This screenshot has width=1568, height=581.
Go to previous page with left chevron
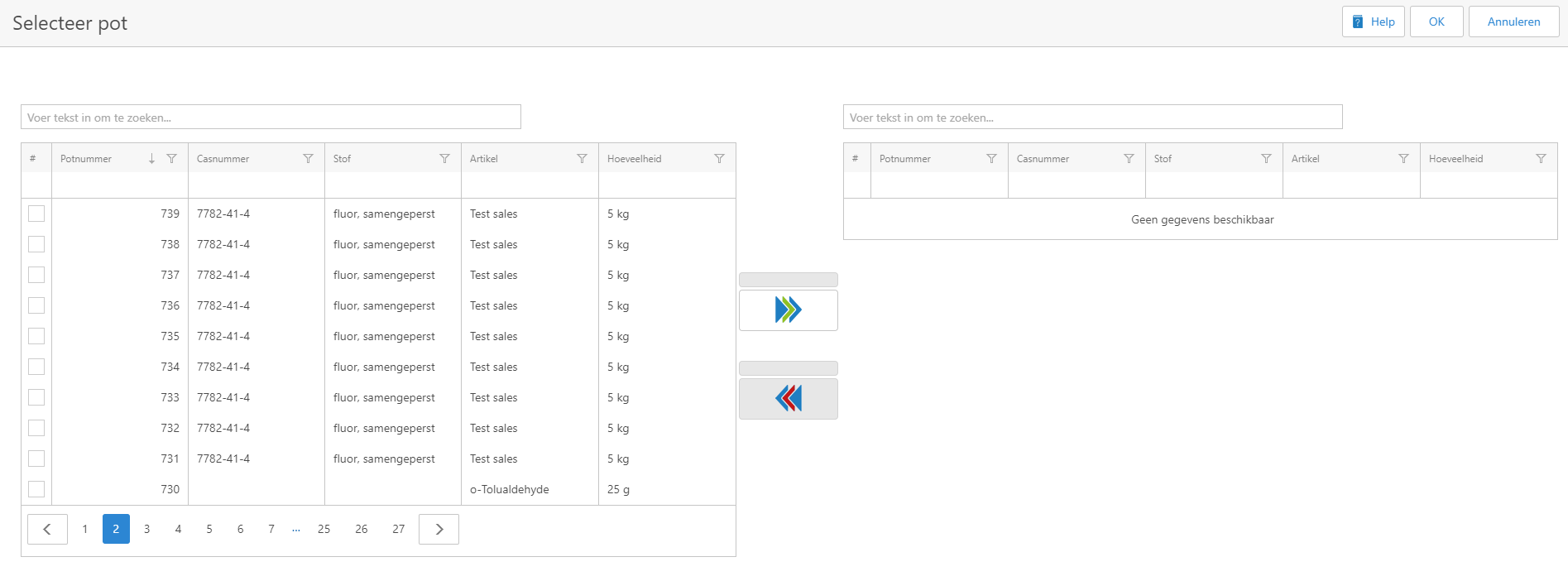tap(47, 529)
